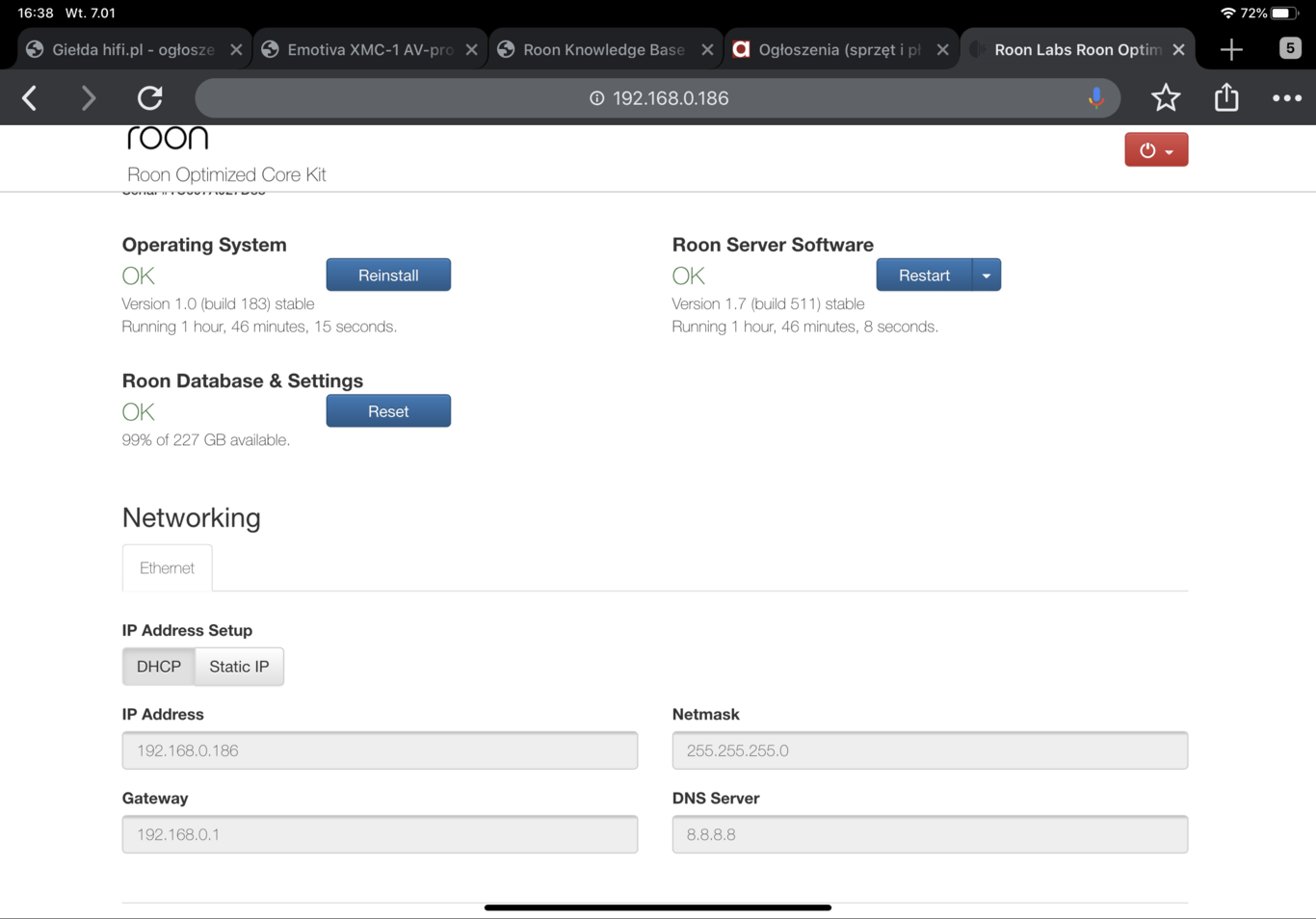Click 'Roon Optimized Core Kit' header text
The width and height of the screenshot is (1316, 919).
click(x=226, y=174)
